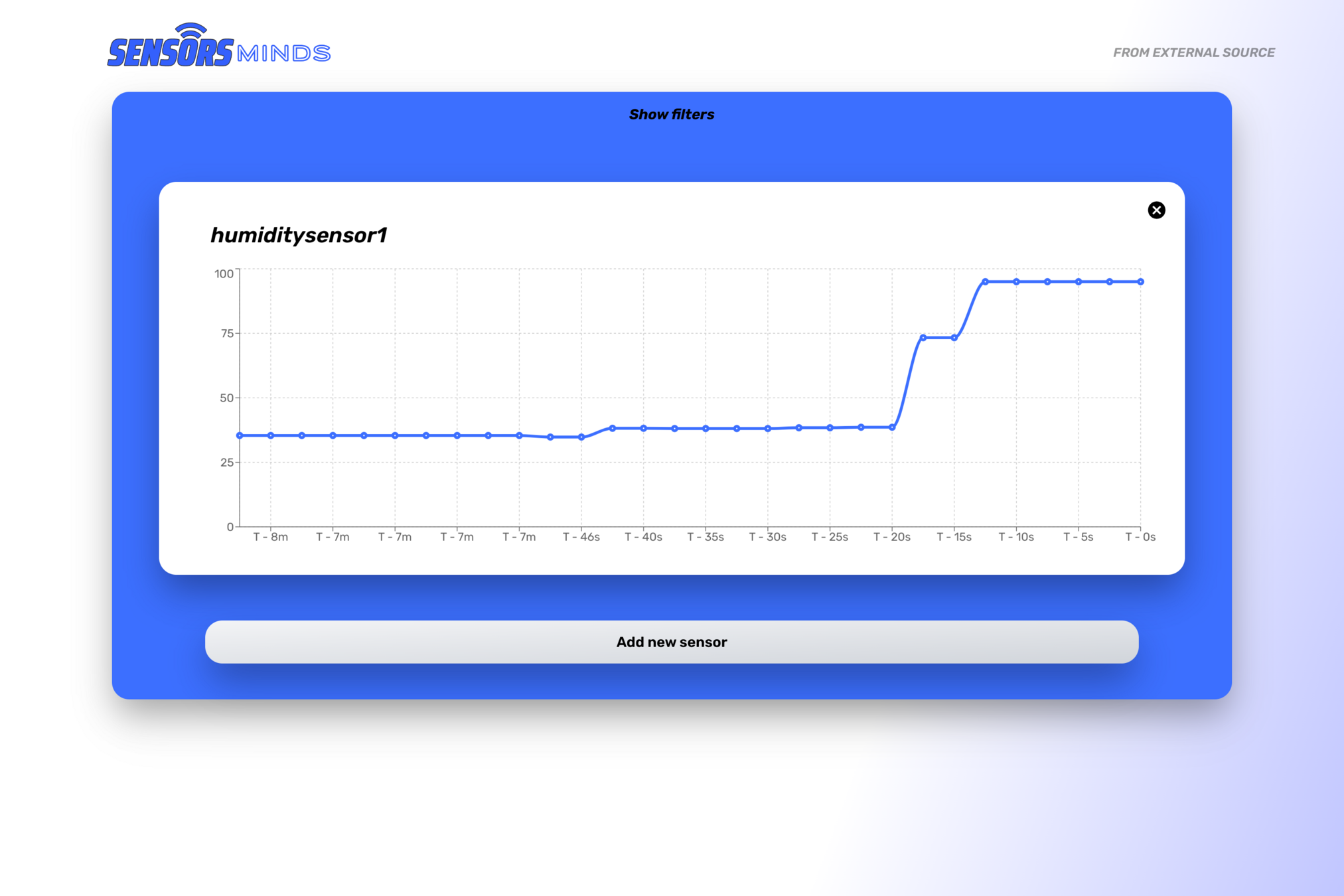Image resolution: width=1344 pixels, height=896 pixels.
Task: Click the T - 0s x-axis label
Action: click(1140, 537)
